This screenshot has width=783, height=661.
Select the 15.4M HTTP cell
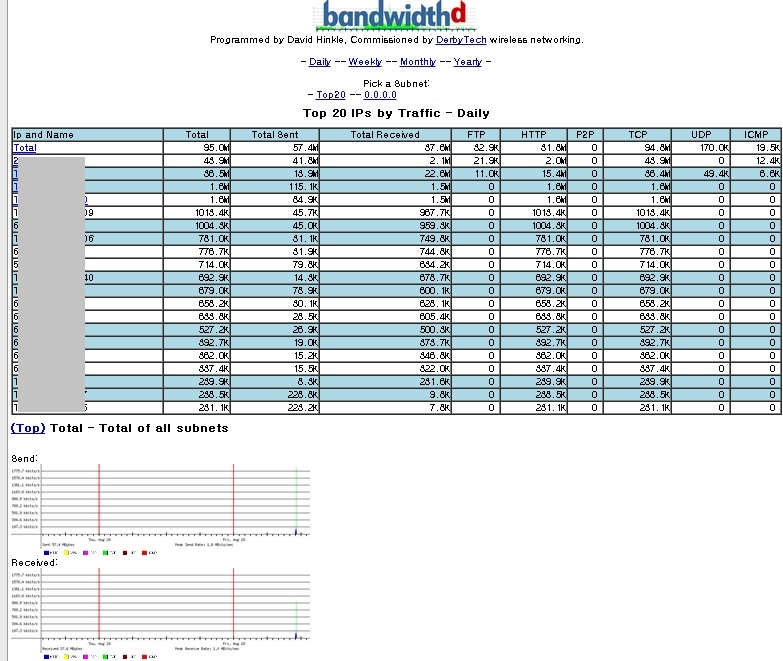534,174
